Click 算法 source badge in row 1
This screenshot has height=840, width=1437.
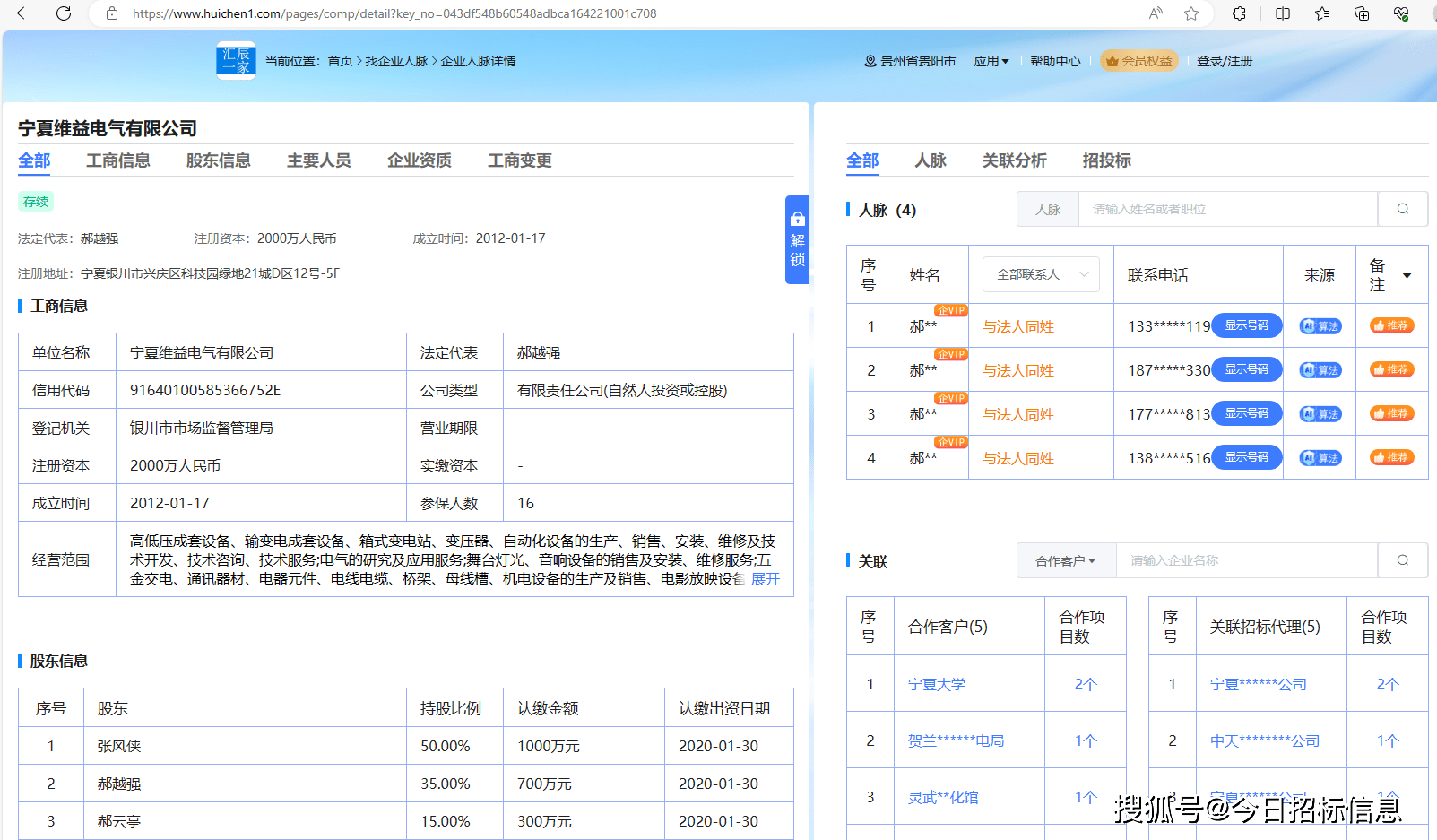click(1320, 326)
